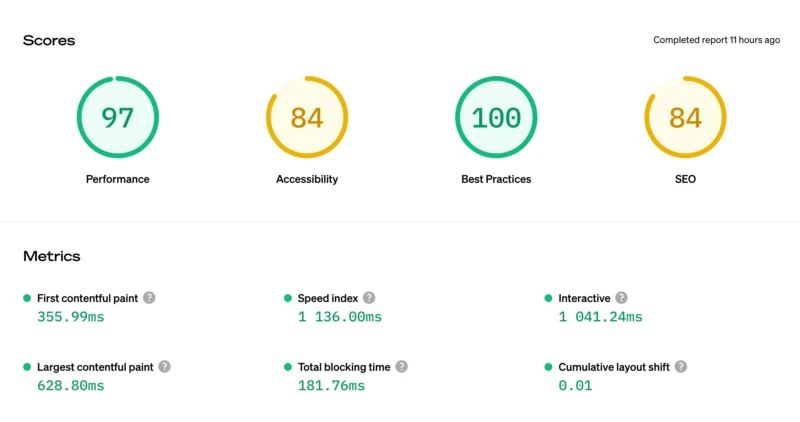Screen dimensions: 800x422
Task: Open help icon for Largest contentful paint
Action: tap(164, 367)
